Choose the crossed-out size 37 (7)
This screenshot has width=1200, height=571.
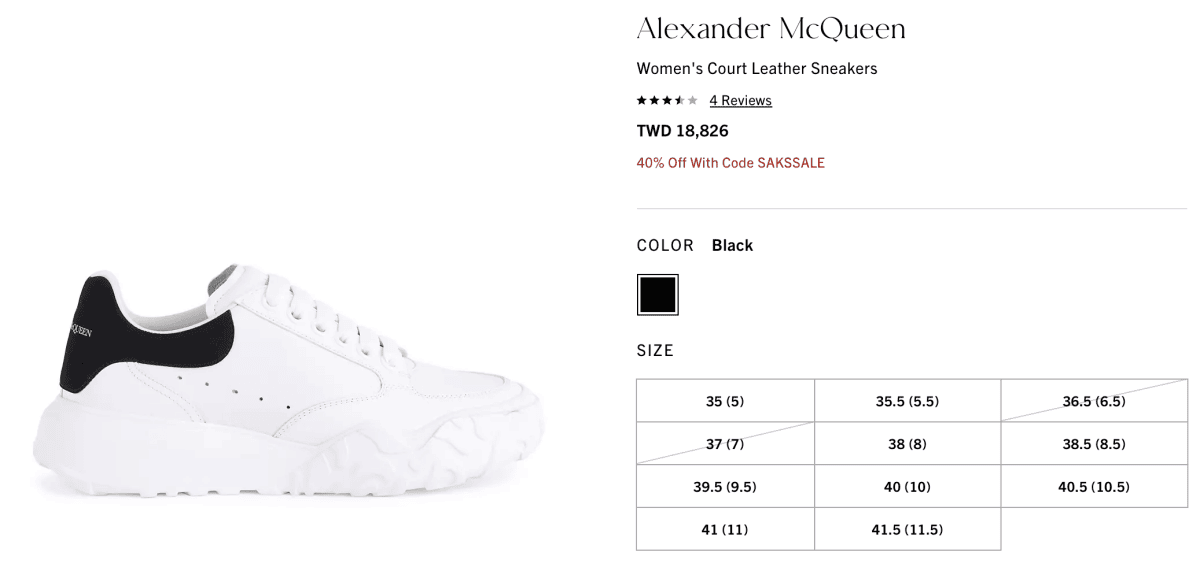click(x=725, y=444)
